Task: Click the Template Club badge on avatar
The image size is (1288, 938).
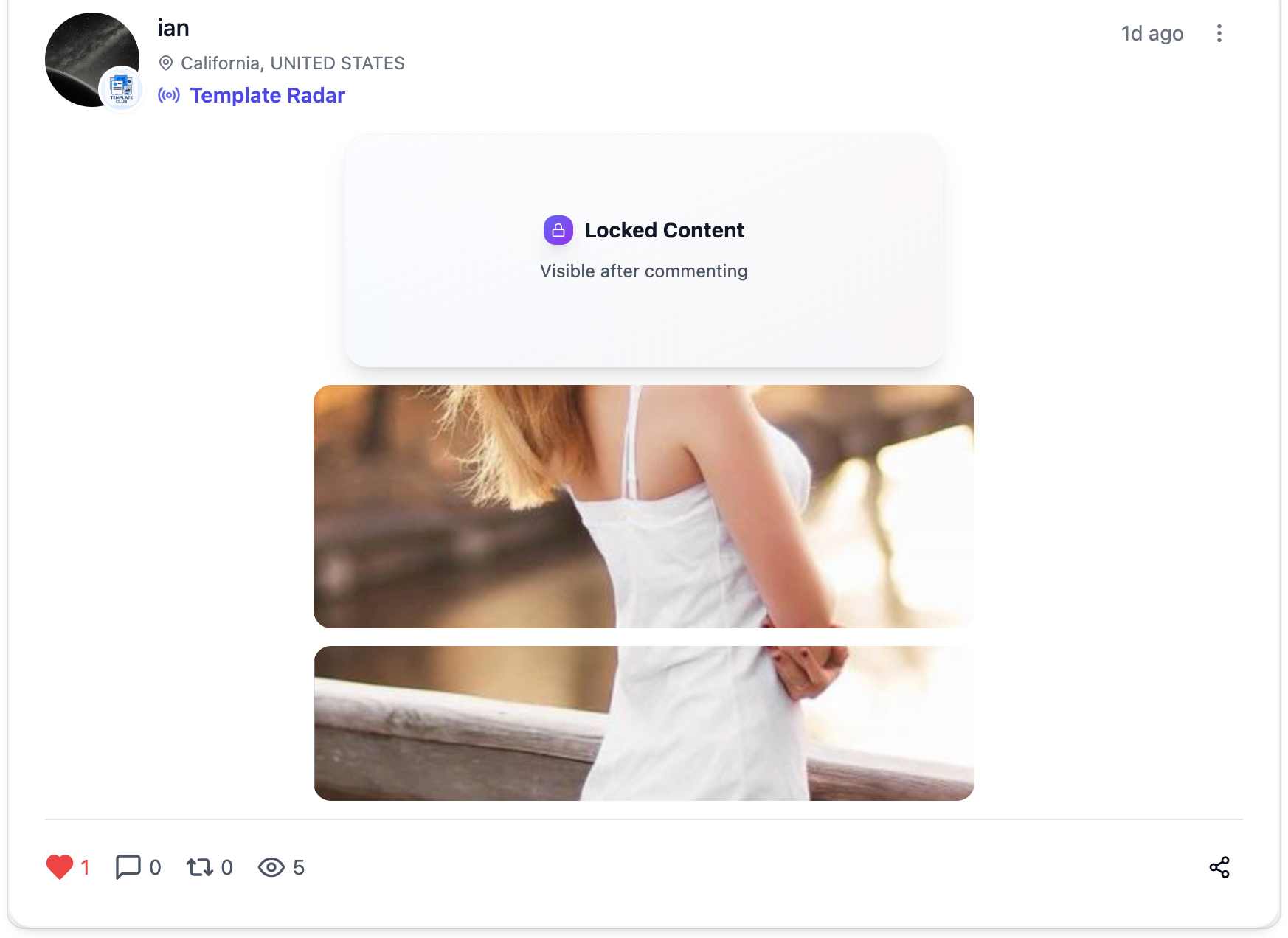Action: click(122, 89)
